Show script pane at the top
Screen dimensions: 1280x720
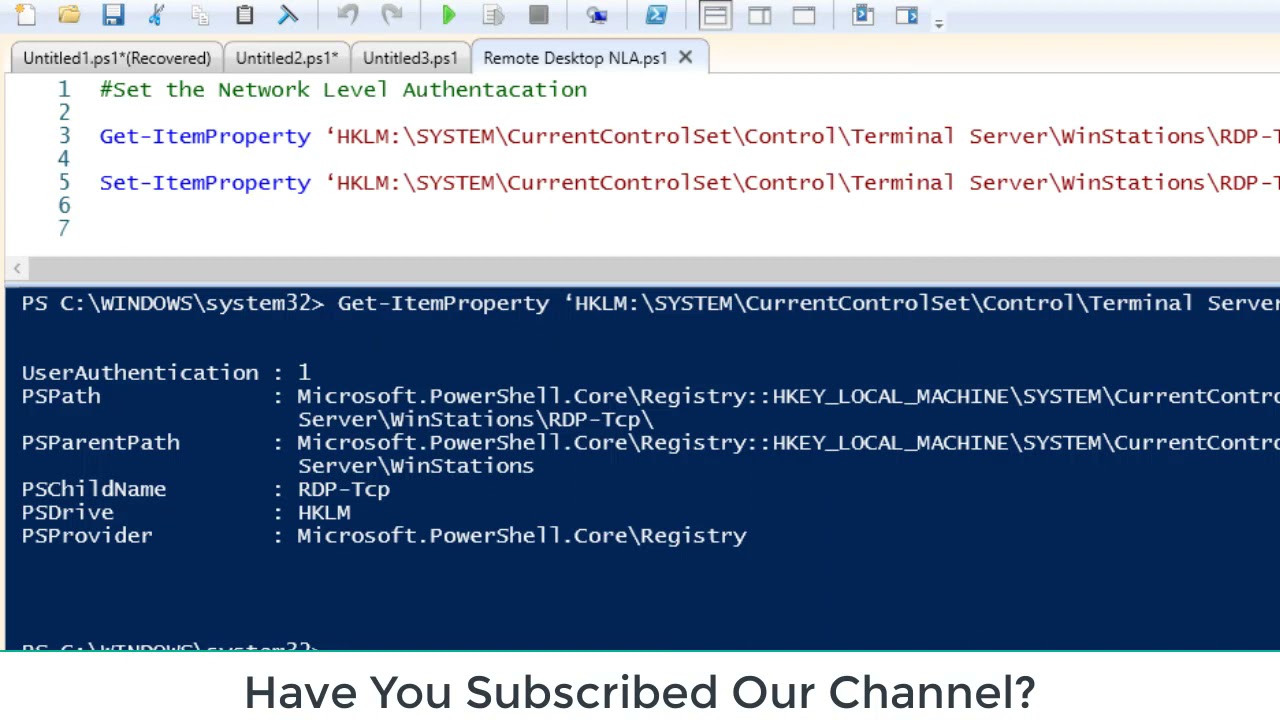click(x=715, y=15)
